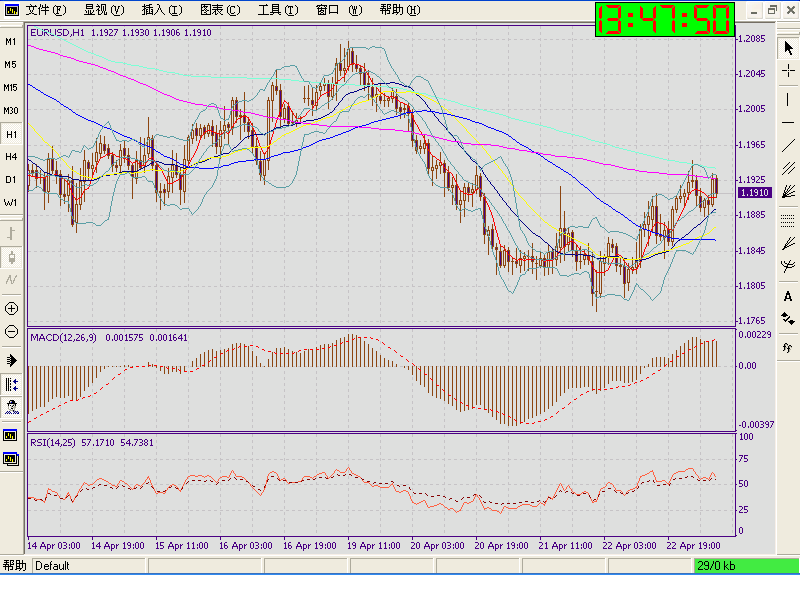Select the horizontal line tool

tap(788, 122)
